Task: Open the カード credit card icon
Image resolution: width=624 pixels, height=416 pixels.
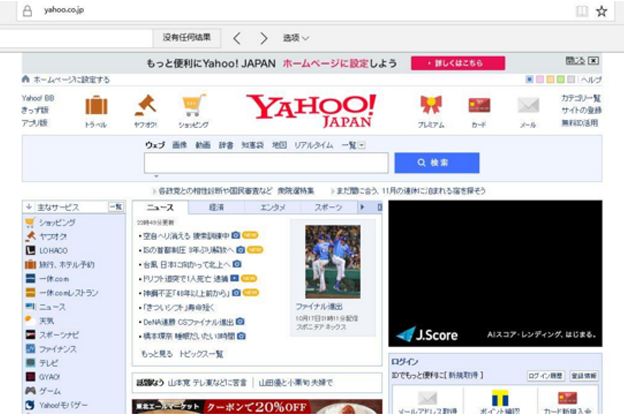Action: pos(479,105)
